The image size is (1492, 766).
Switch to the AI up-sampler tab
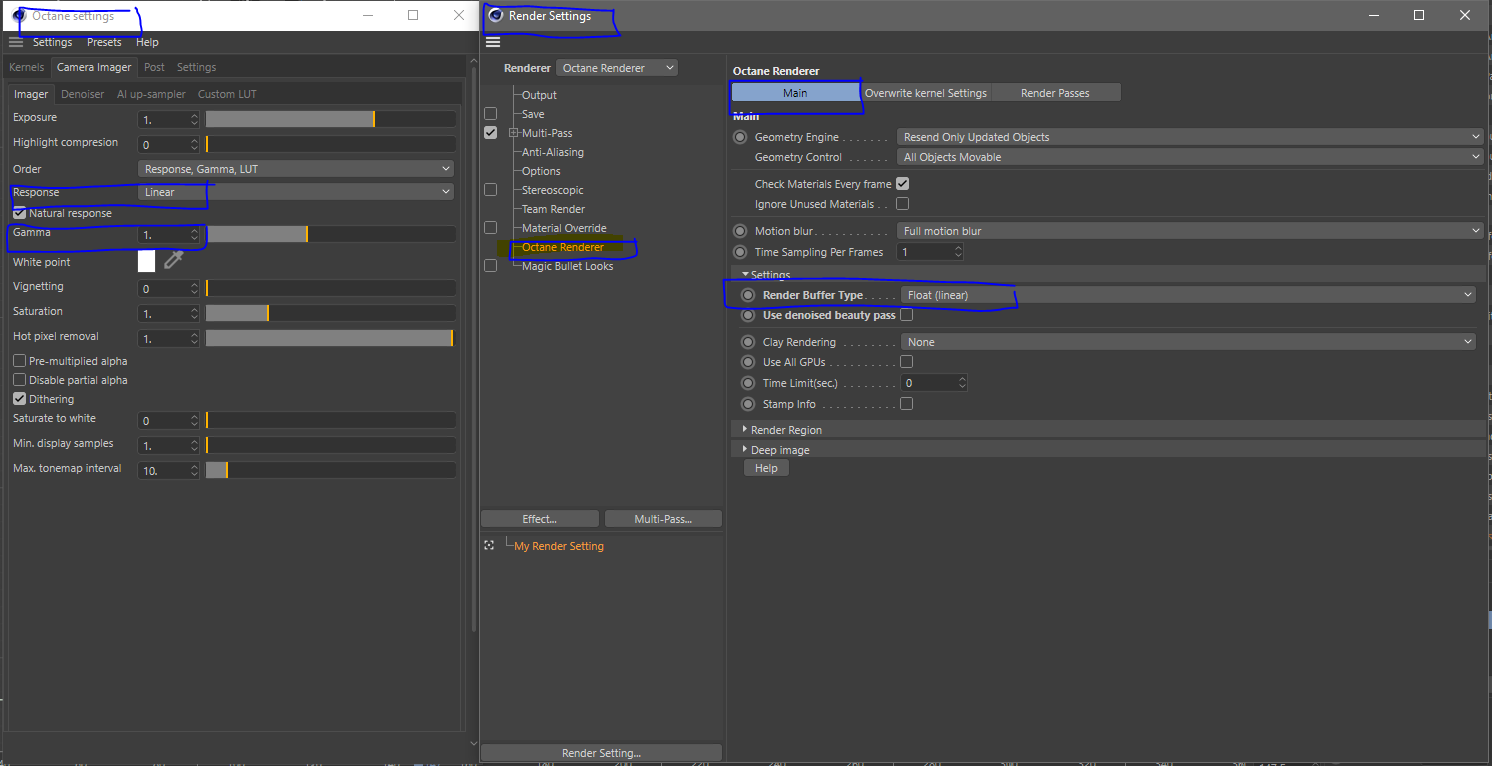point(151,94)
